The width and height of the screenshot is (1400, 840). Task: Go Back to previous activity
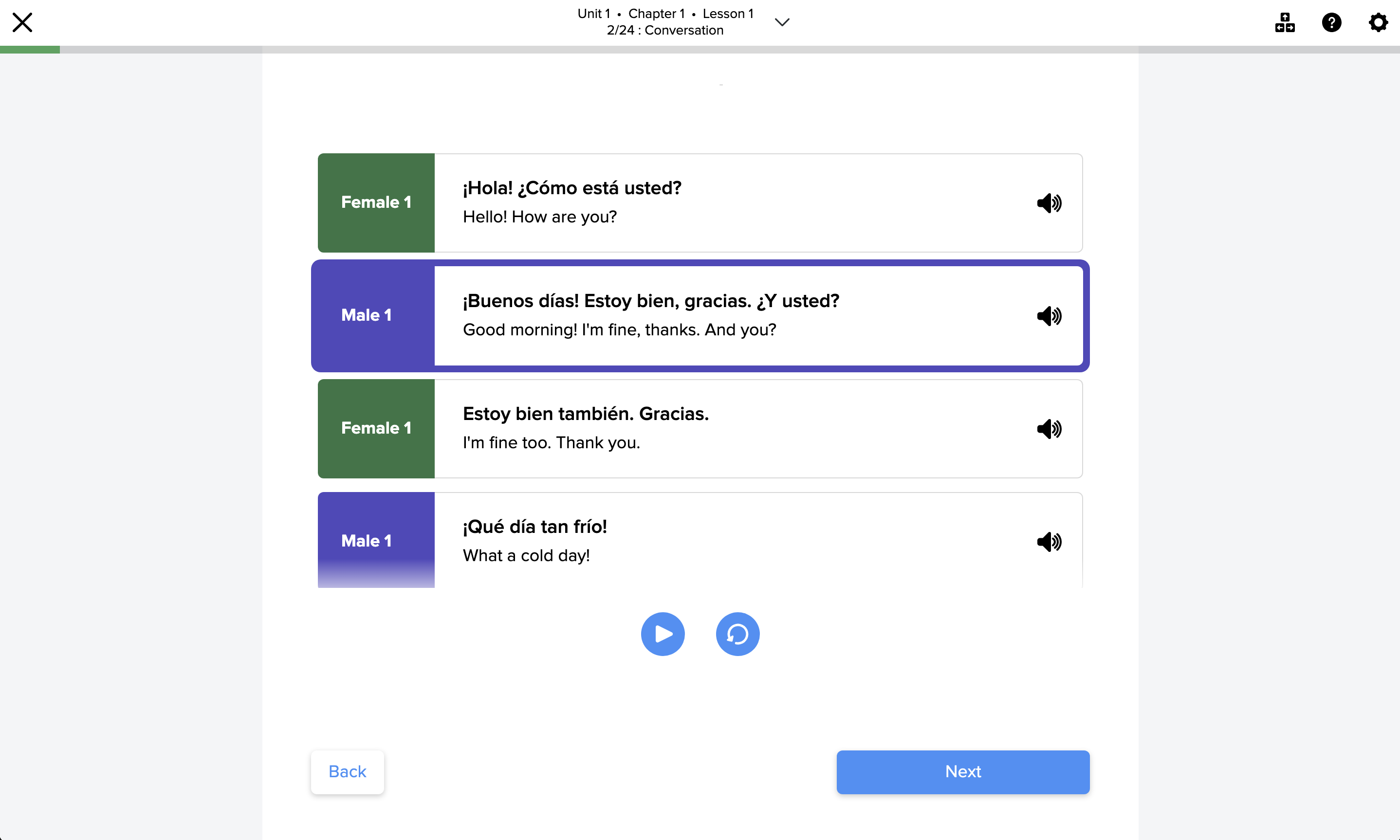point(348,772)
